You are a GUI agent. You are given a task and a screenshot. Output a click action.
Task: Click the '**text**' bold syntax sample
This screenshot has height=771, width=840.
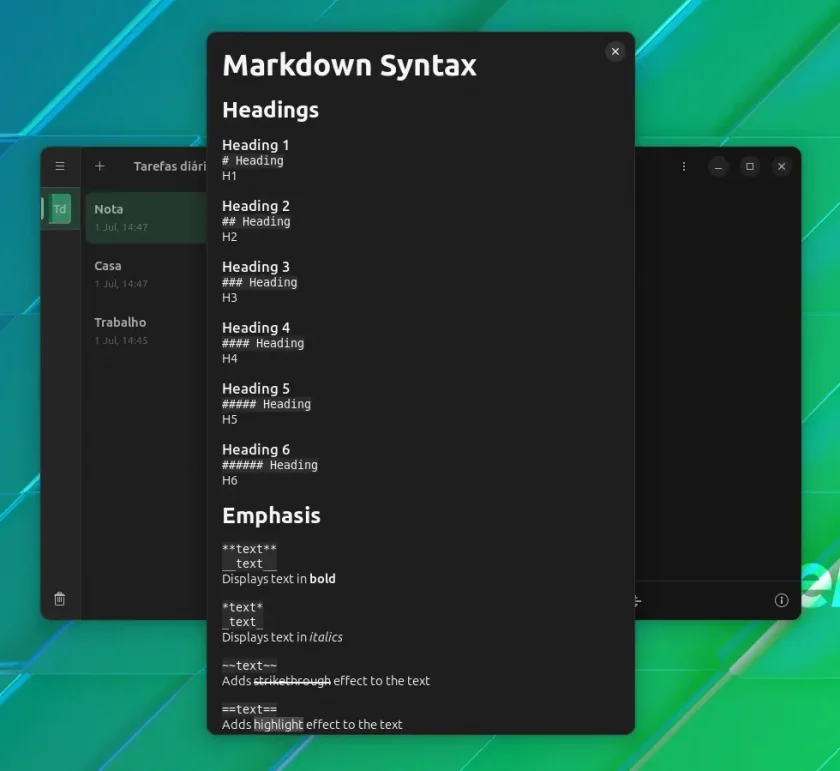(x=249, y=549)
